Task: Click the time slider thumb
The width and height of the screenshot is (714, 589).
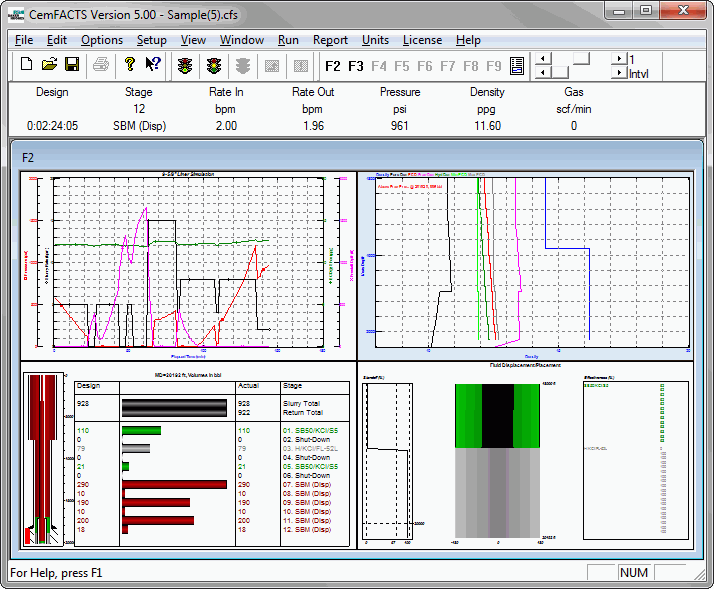Action: pyautogui.click(x=581, y=59)
